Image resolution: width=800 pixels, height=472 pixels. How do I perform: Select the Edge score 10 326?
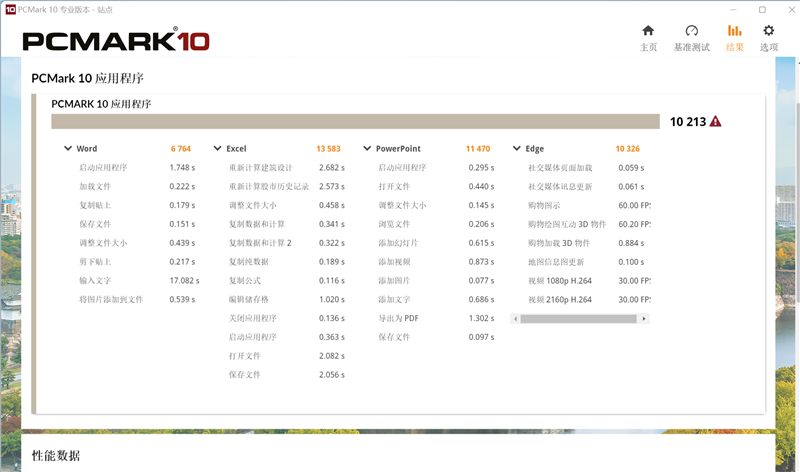628,148
